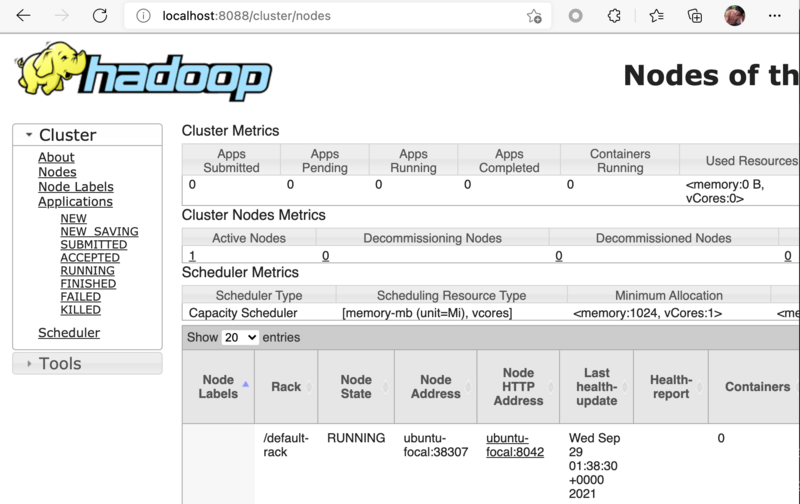Click the user profile avatar

[x=734, y=16]
